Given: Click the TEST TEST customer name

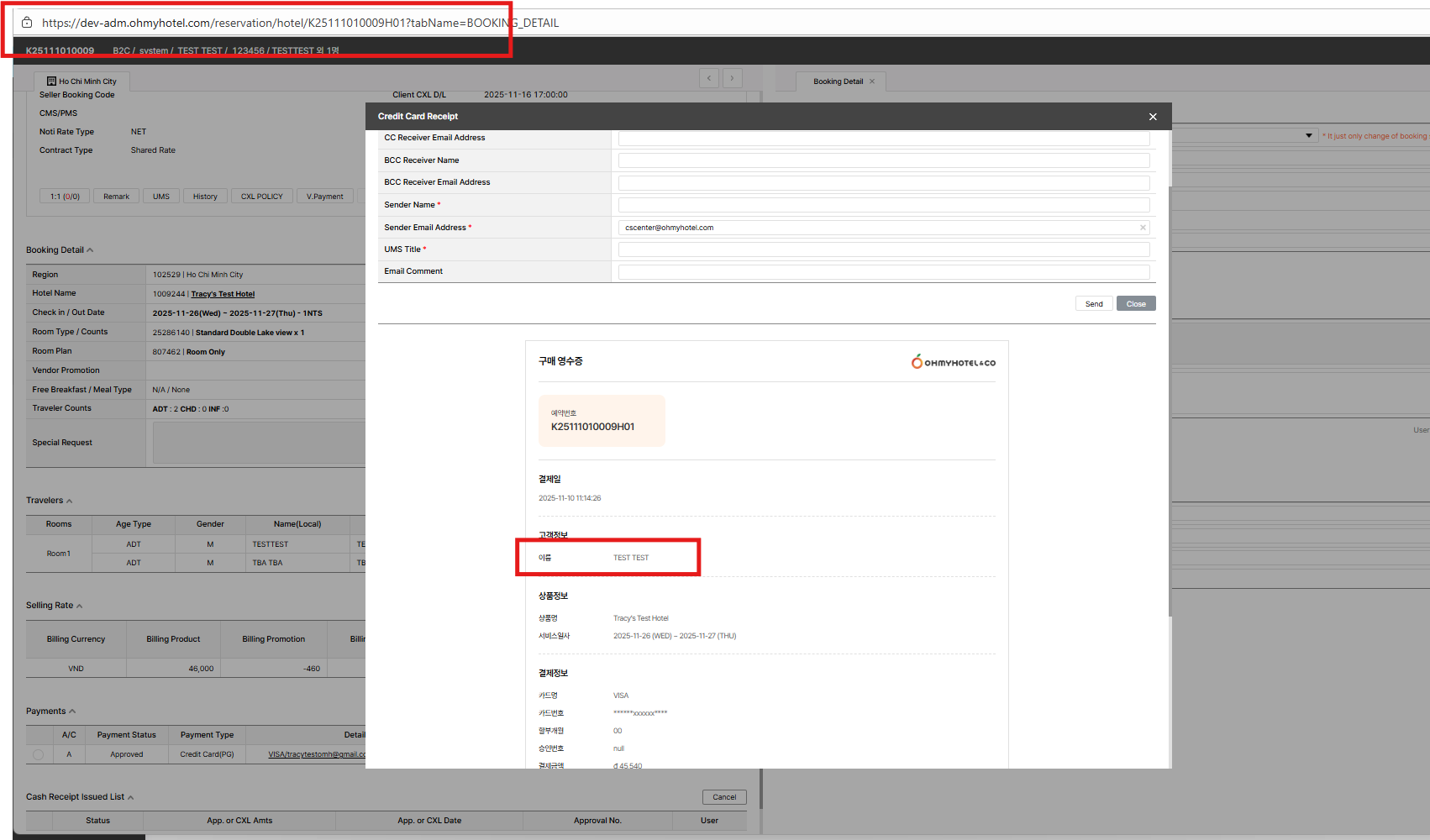Looking at the screenshot, I should point(631,558).
